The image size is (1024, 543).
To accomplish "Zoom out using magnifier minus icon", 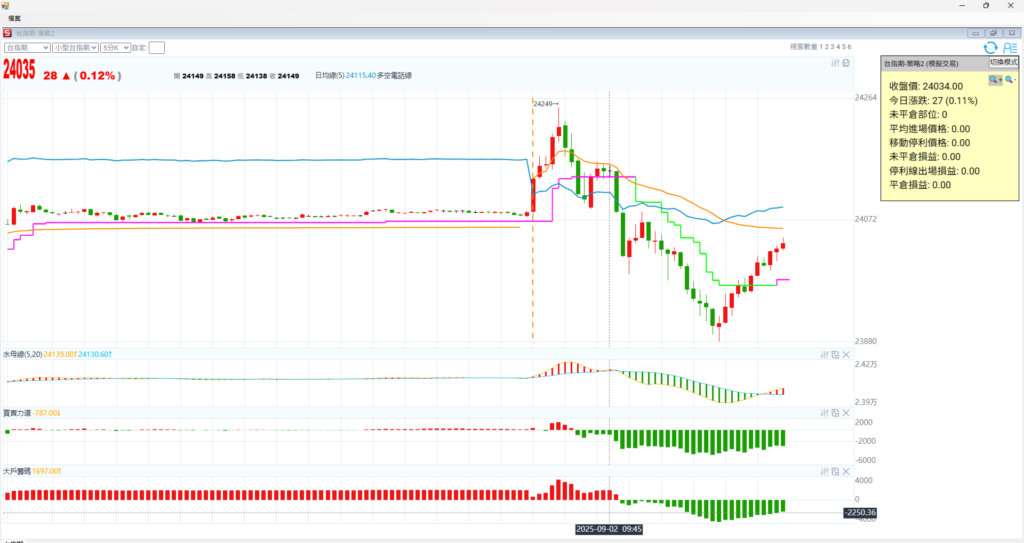I will pos(1009,79).
